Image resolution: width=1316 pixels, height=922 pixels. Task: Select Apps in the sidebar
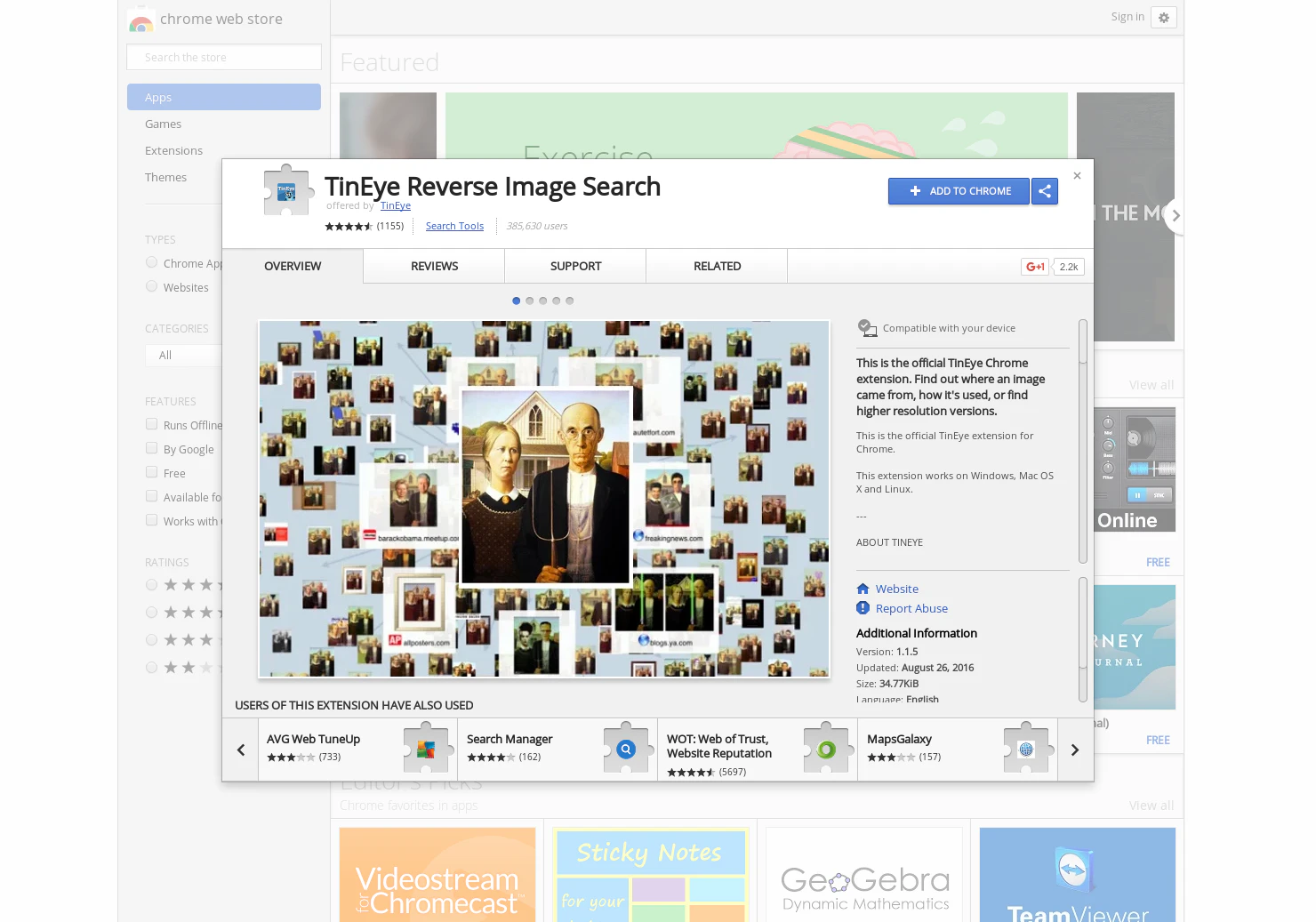(x=224, y=97)
